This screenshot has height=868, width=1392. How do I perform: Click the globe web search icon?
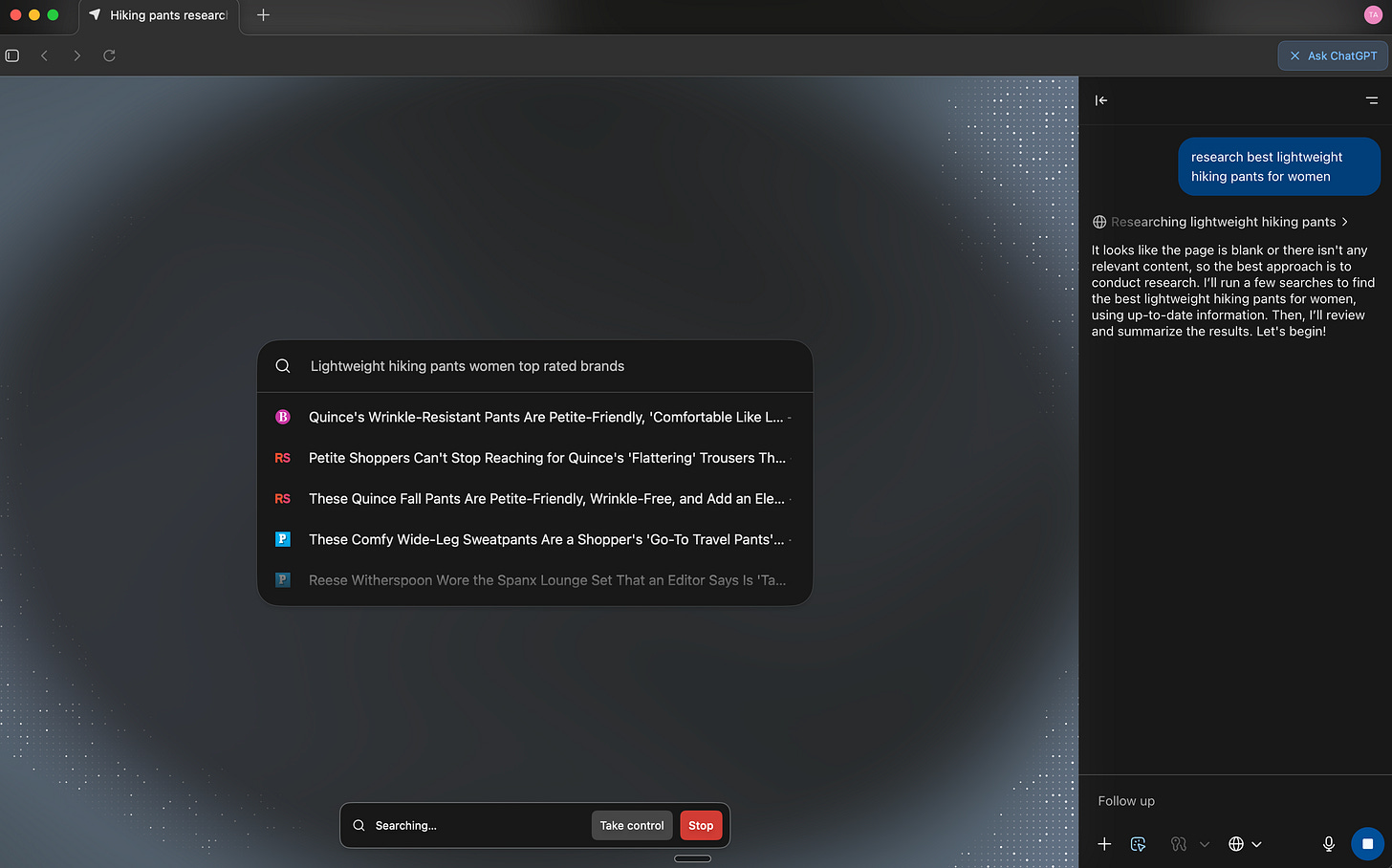click(1236, 844)
